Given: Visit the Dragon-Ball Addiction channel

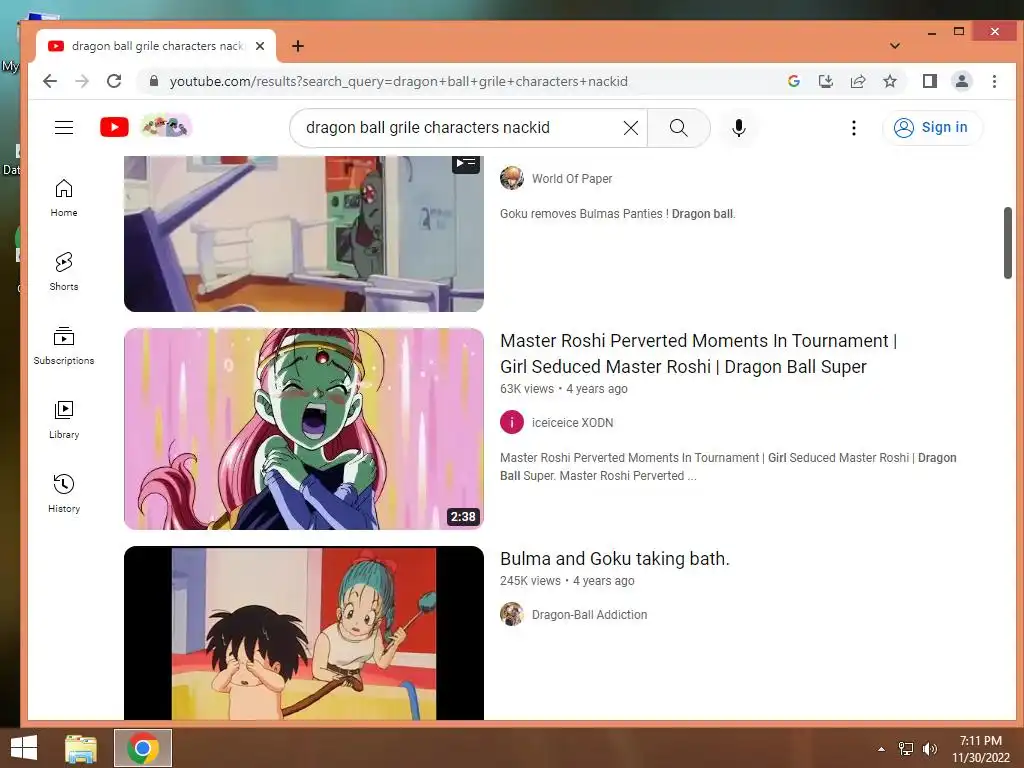Looking at the screenshot, I should [589, 615].
